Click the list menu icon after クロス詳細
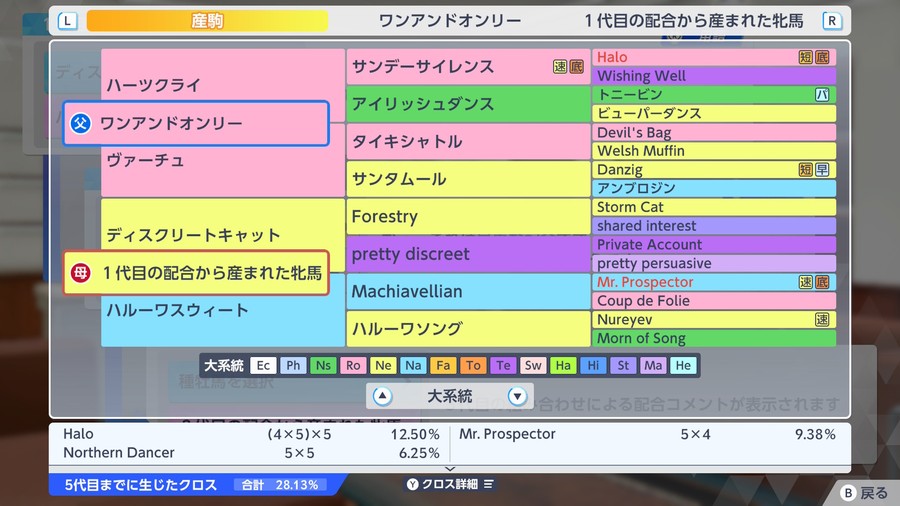The height and width of the screenshot is (506, 900). click(488, 484)
